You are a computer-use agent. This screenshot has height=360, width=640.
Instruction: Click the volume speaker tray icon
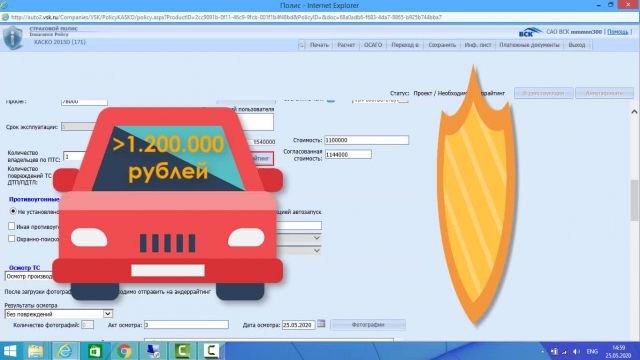coord(576,351)
